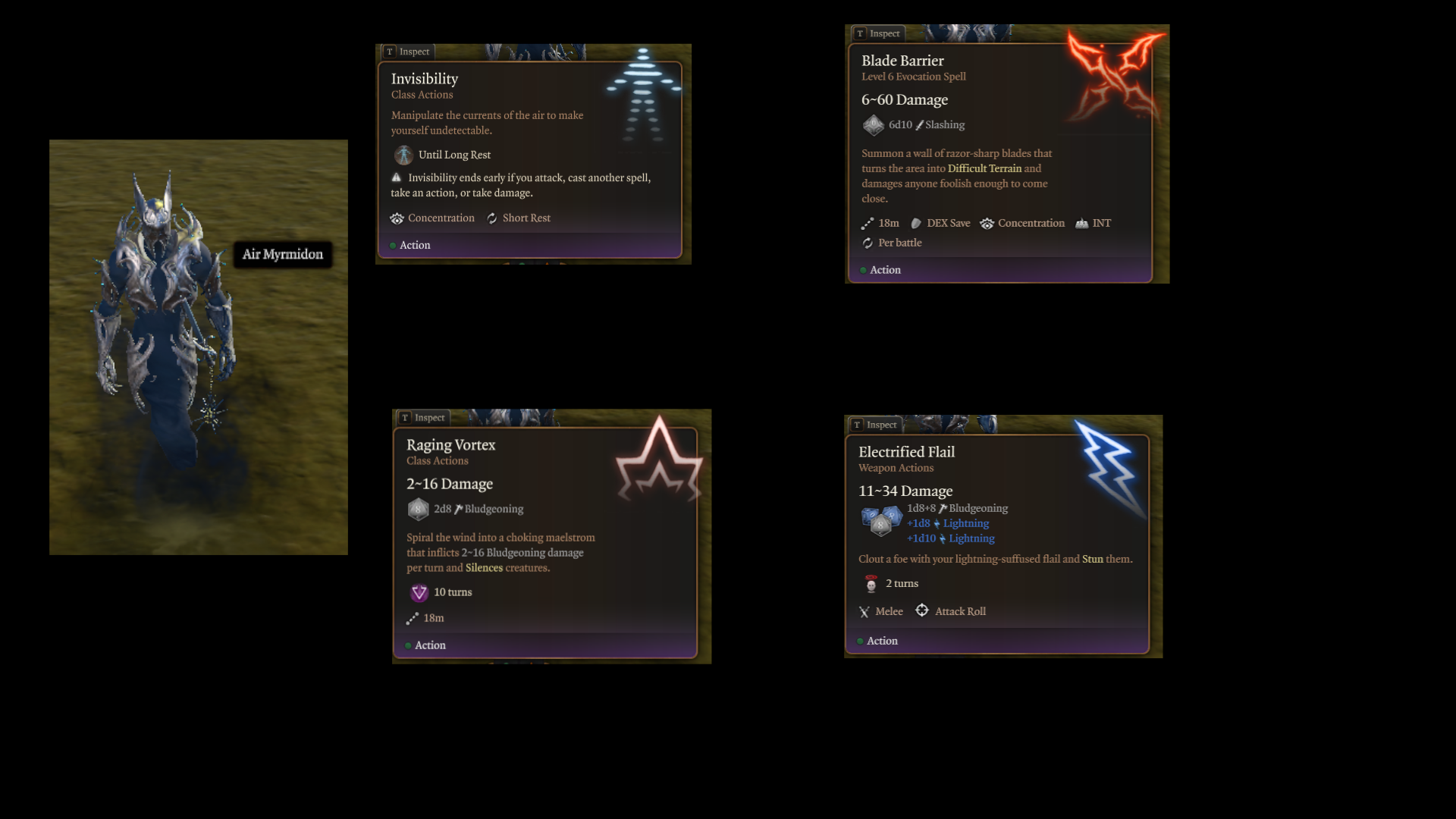The width and height of the screenshot is (1456, 819).
Task: Click the Air Myrmidon name label
Action: tap(283, 254)
